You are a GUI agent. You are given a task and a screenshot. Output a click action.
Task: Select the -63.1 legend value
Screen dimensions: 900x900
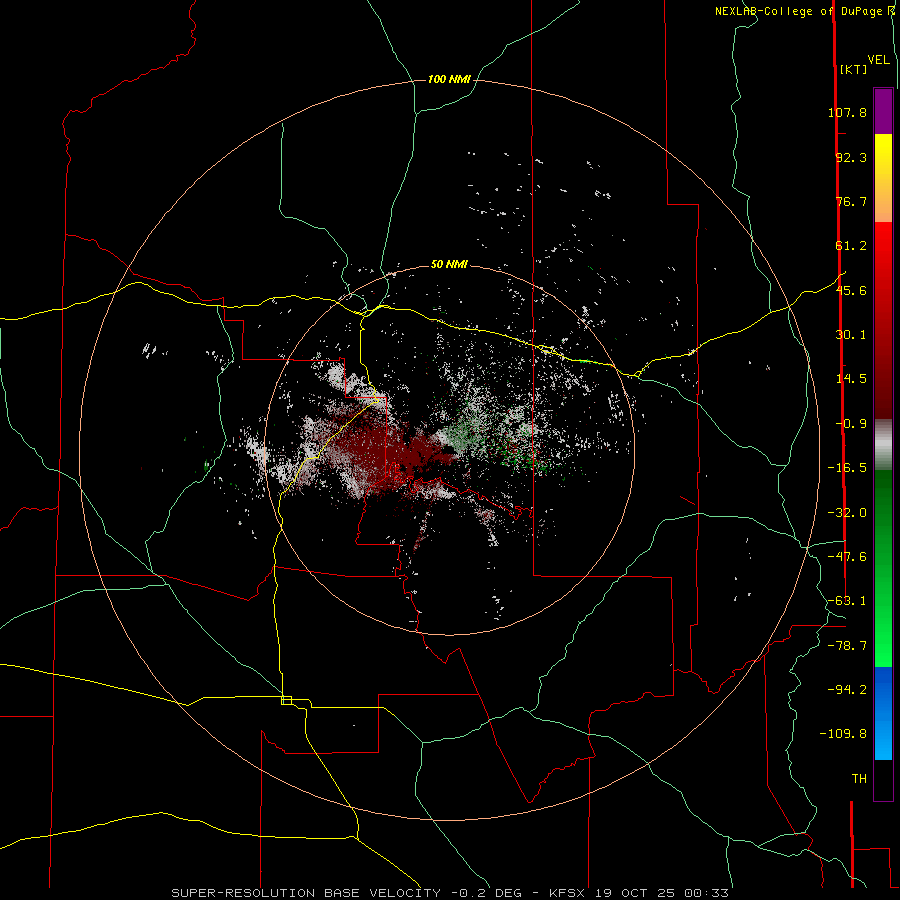pyautogui.click(x=847, y=601)
